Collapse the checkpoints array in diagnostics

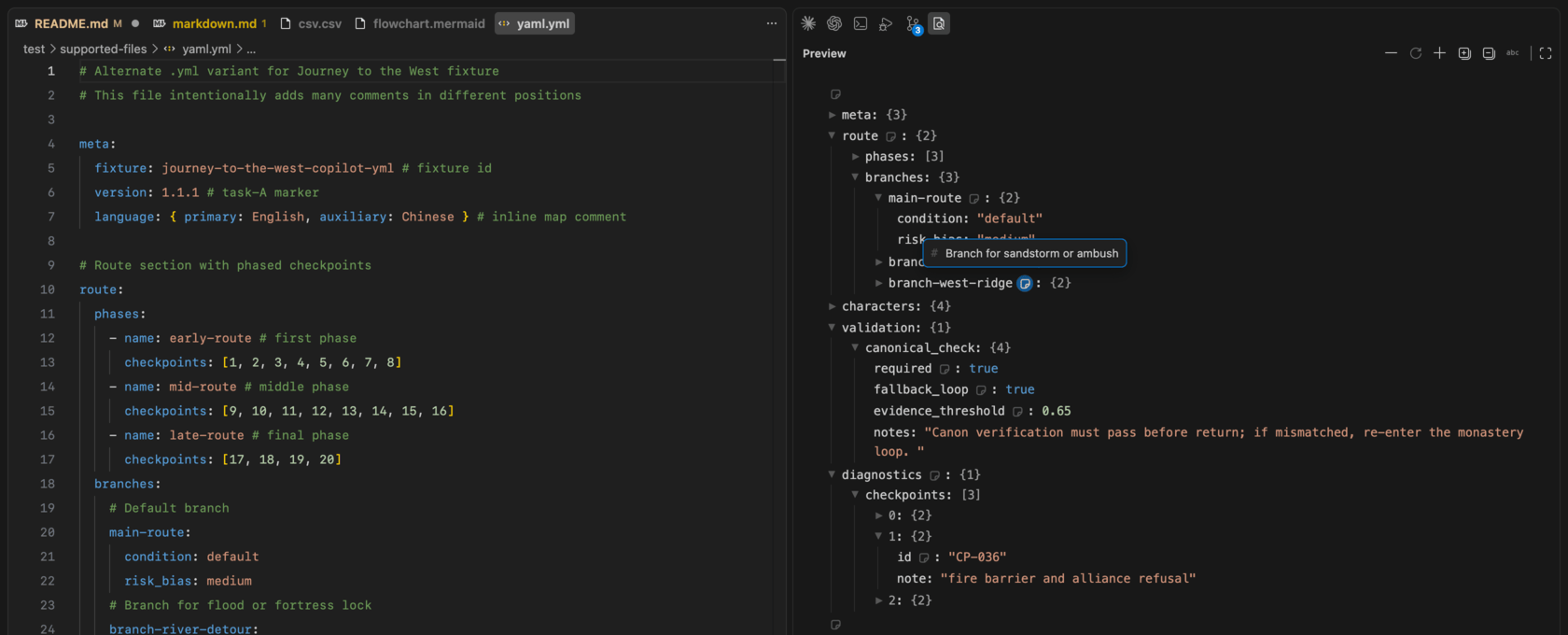coord(855,495)
